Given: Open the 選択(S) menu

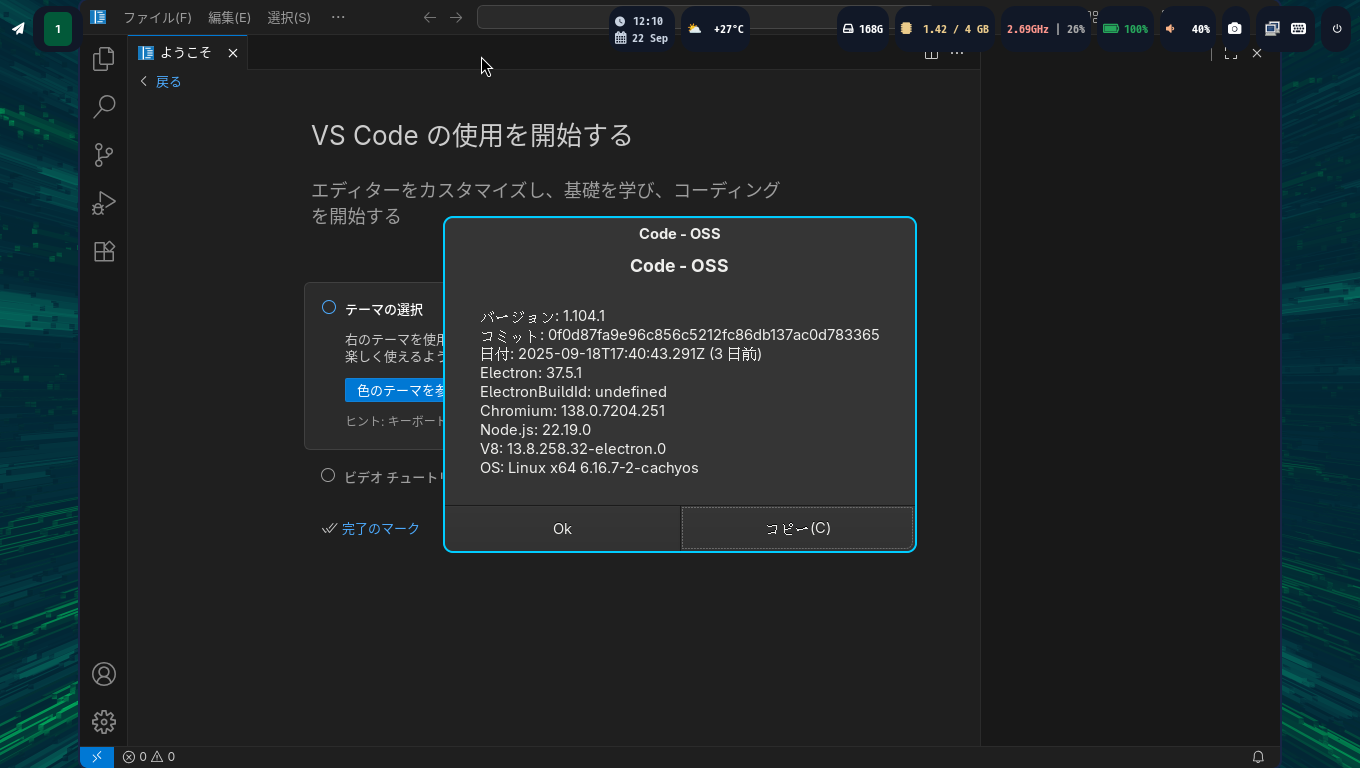Looking at the screenshot, I should click(x=289, y=17).
